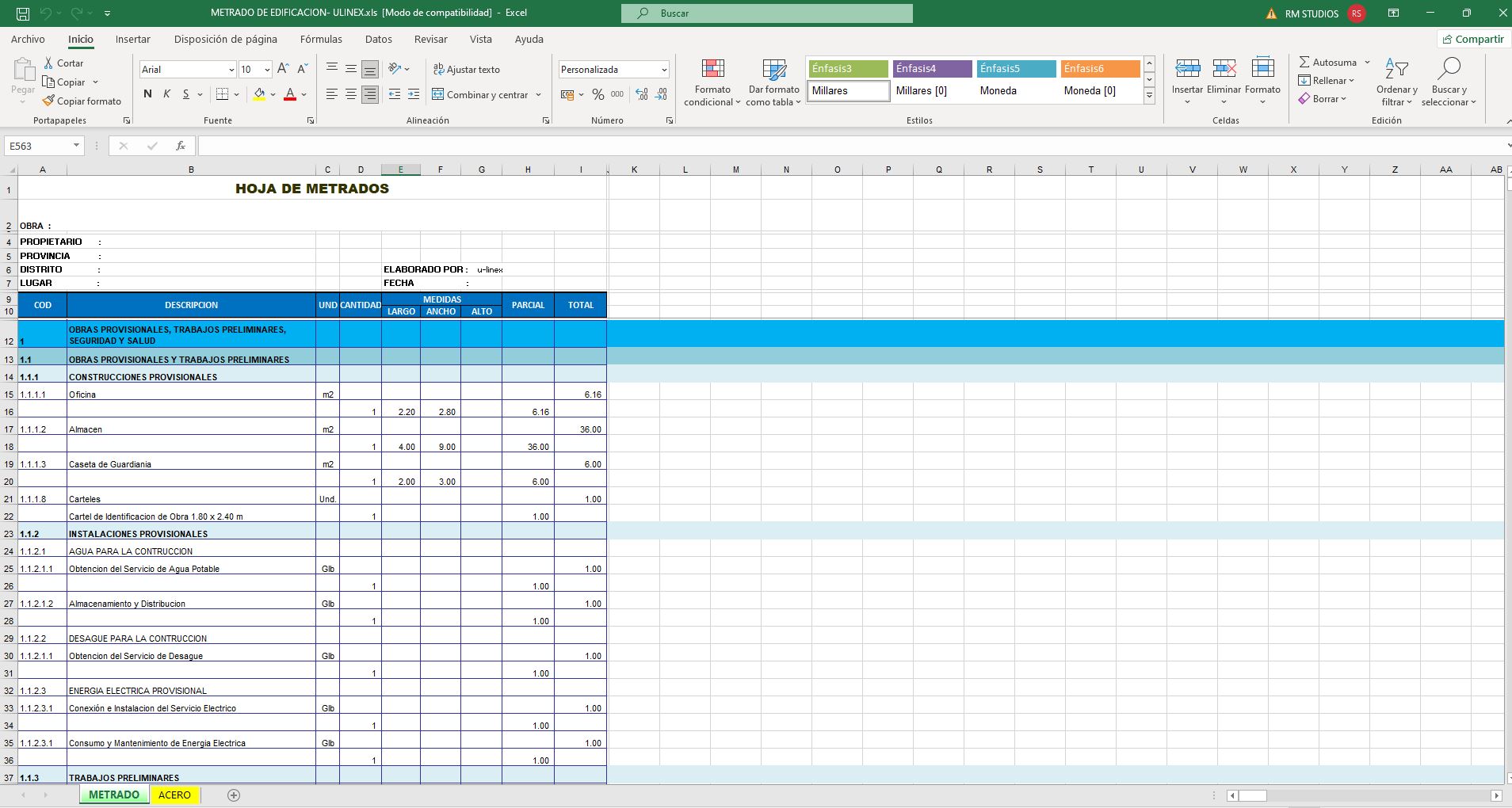Open Disposición de página tab
Image resolution: width=1512 pixels, height=808 pixels.
coord(226,39)
